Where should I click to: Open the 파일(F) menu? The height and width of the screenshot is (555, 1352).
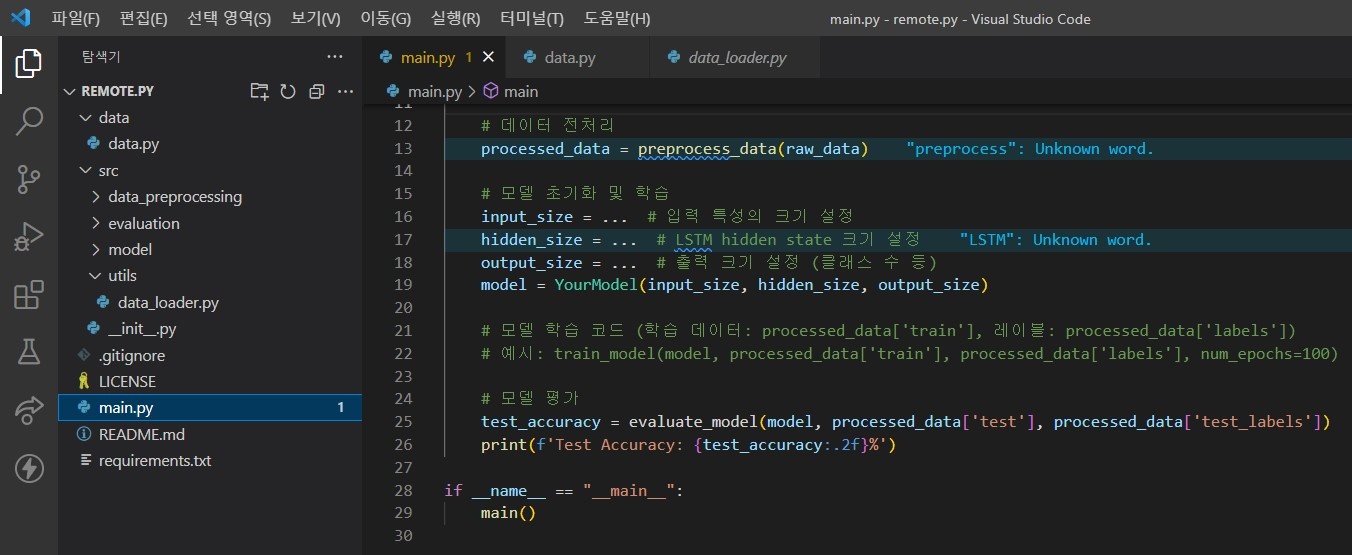[x=76, y=19]
